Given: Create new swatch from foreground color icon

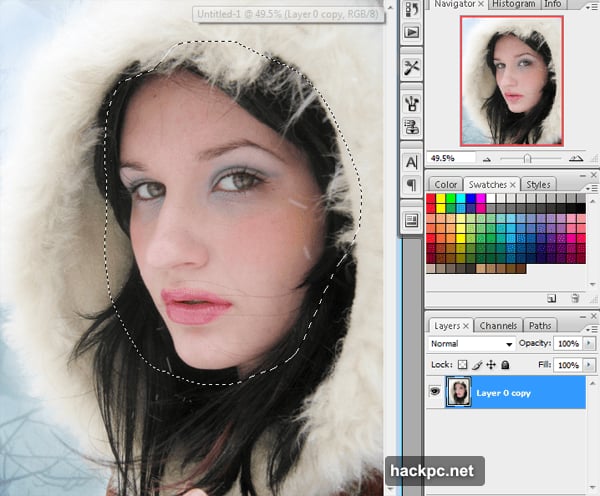Looking at the screenshot, I should pos(551,299).
